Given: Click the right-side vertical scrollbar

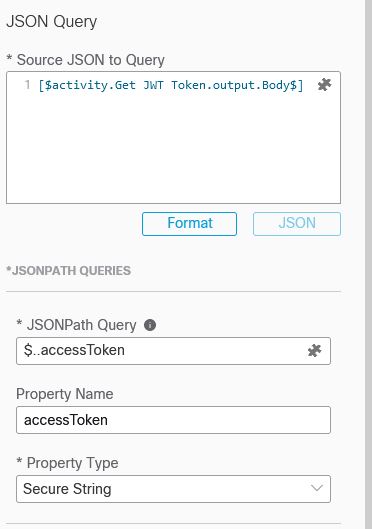Looking at the screenshot, I should tap(368, 264).
